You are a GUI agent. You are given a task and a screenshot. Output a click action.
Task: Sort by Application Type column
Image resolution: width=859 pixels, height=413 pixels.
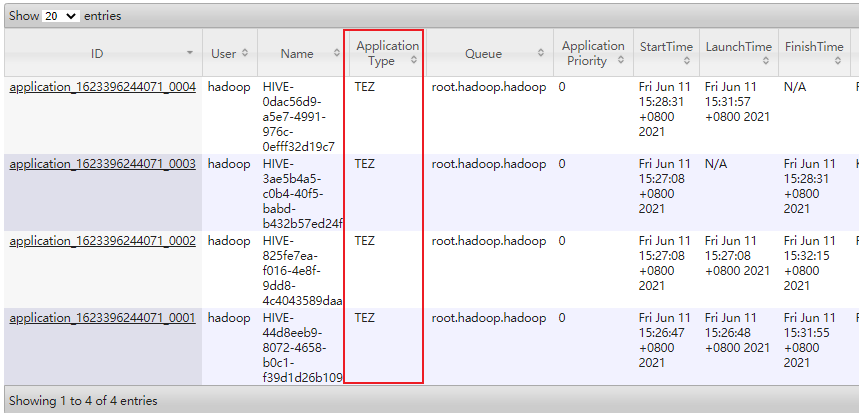point(387,53)
